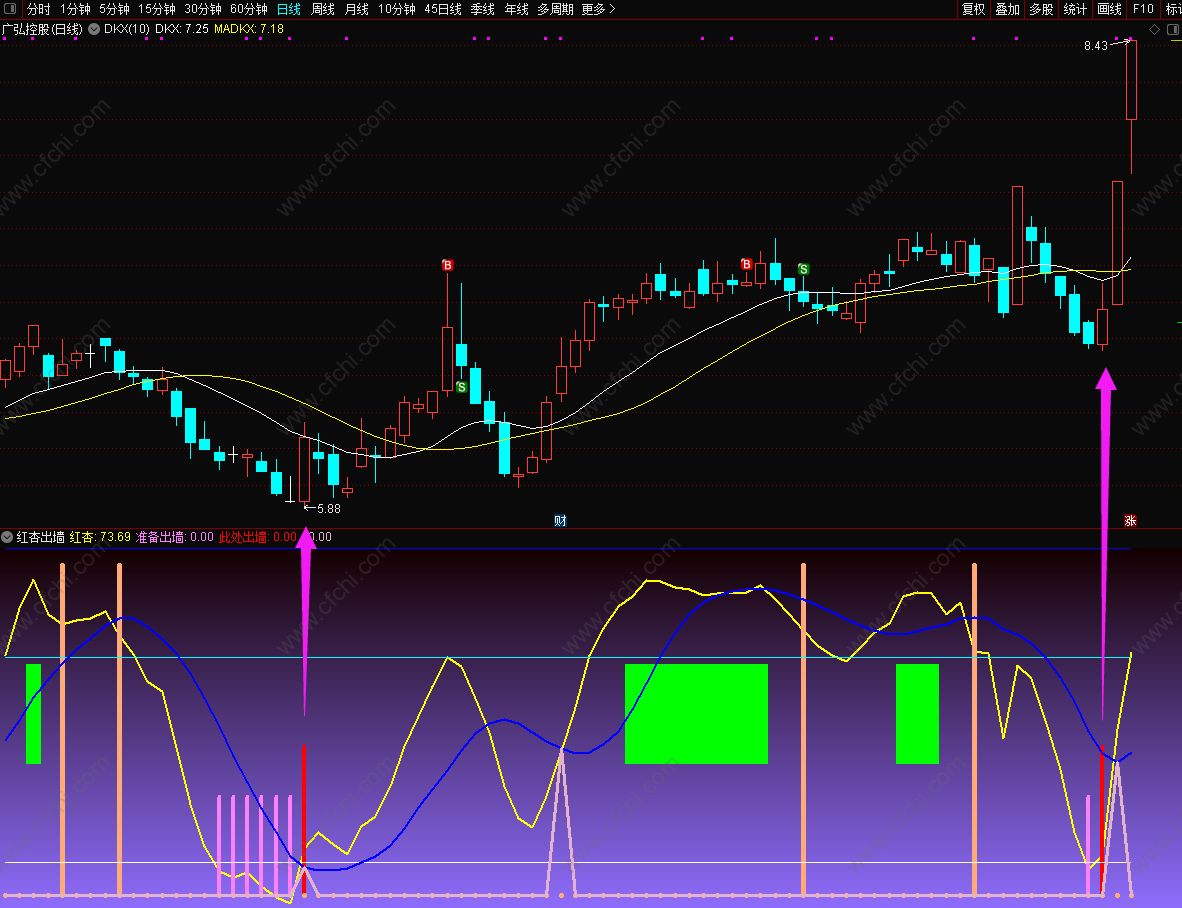Click the red 涨 marker at bottom right

click(x=1130, y=521)
